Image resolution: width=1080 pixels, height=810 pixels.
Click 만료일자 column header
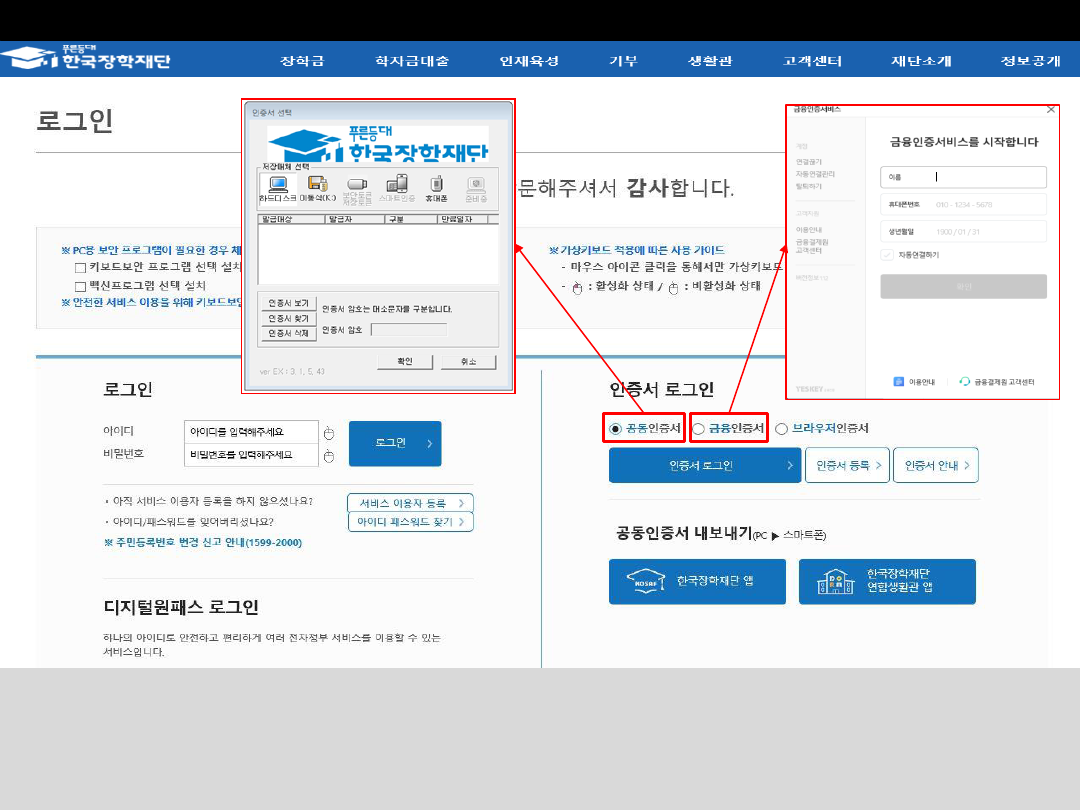[x=463, y=219]
